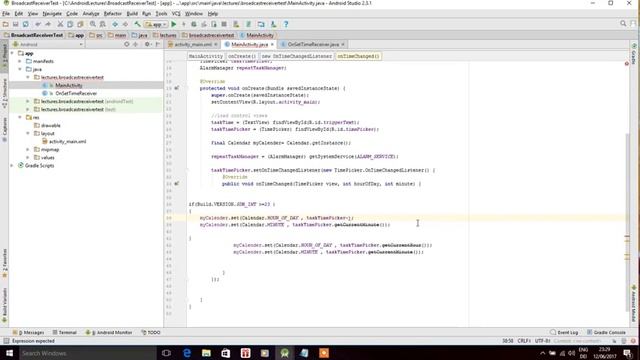The image size is (640, 360).
Task: Click the Stop square toolbar icon
Action: (224, 24)
